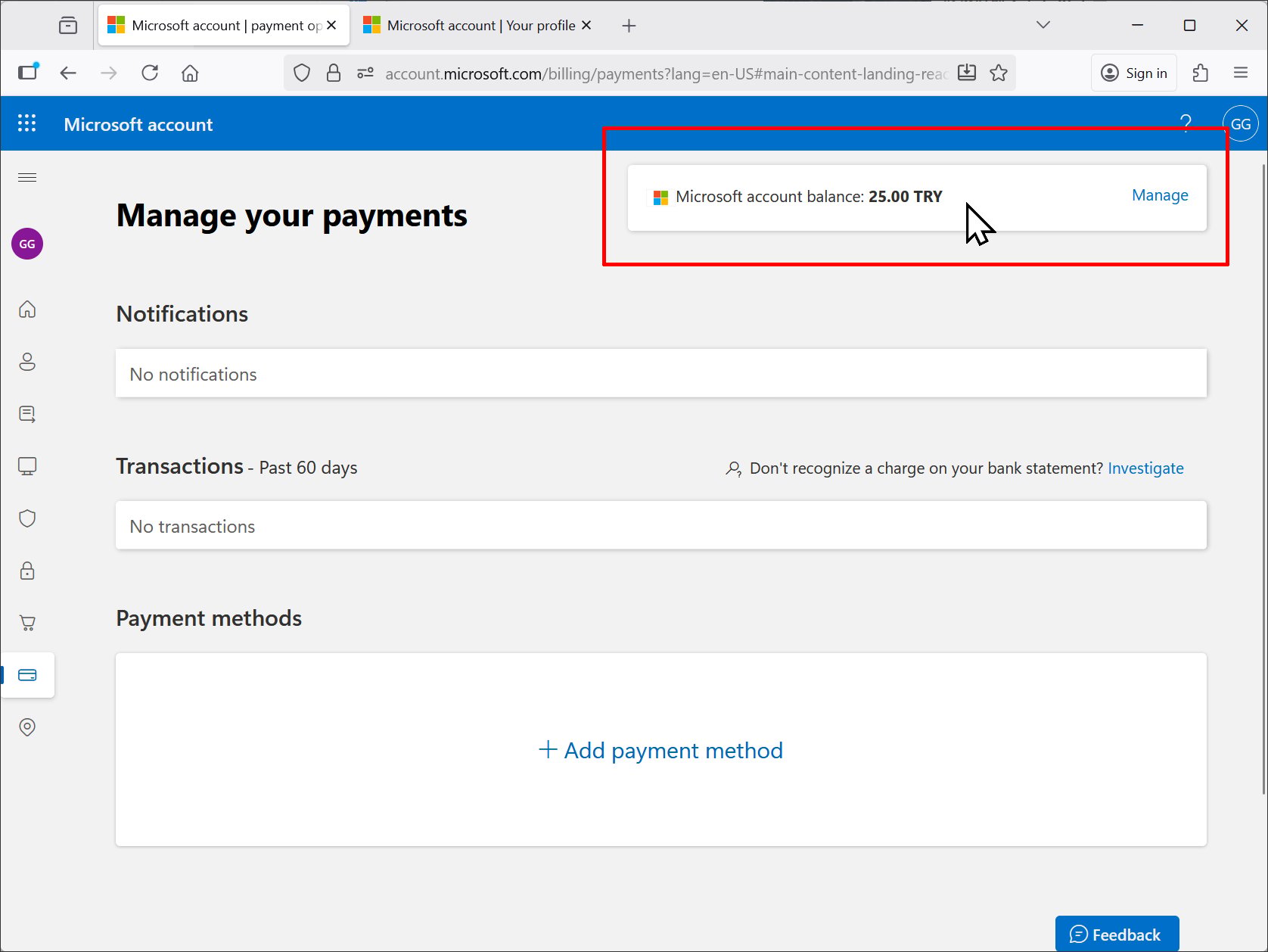Open the Your info person icon
The width and height of the screenshot is (1268, 952).
tap(27, 362)
